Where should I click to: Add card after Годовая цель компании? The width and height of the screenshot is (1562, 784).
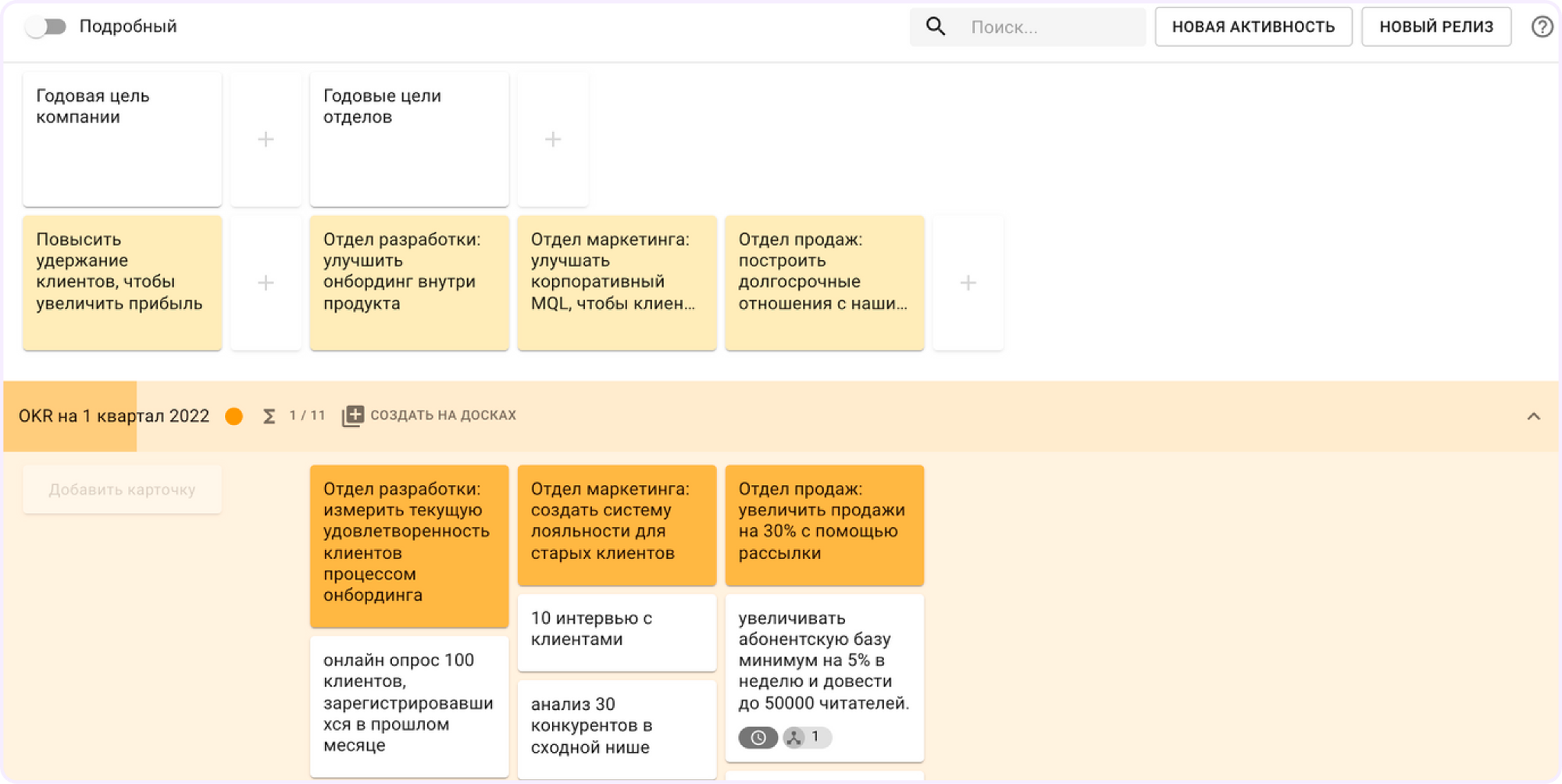click(266, 140)
